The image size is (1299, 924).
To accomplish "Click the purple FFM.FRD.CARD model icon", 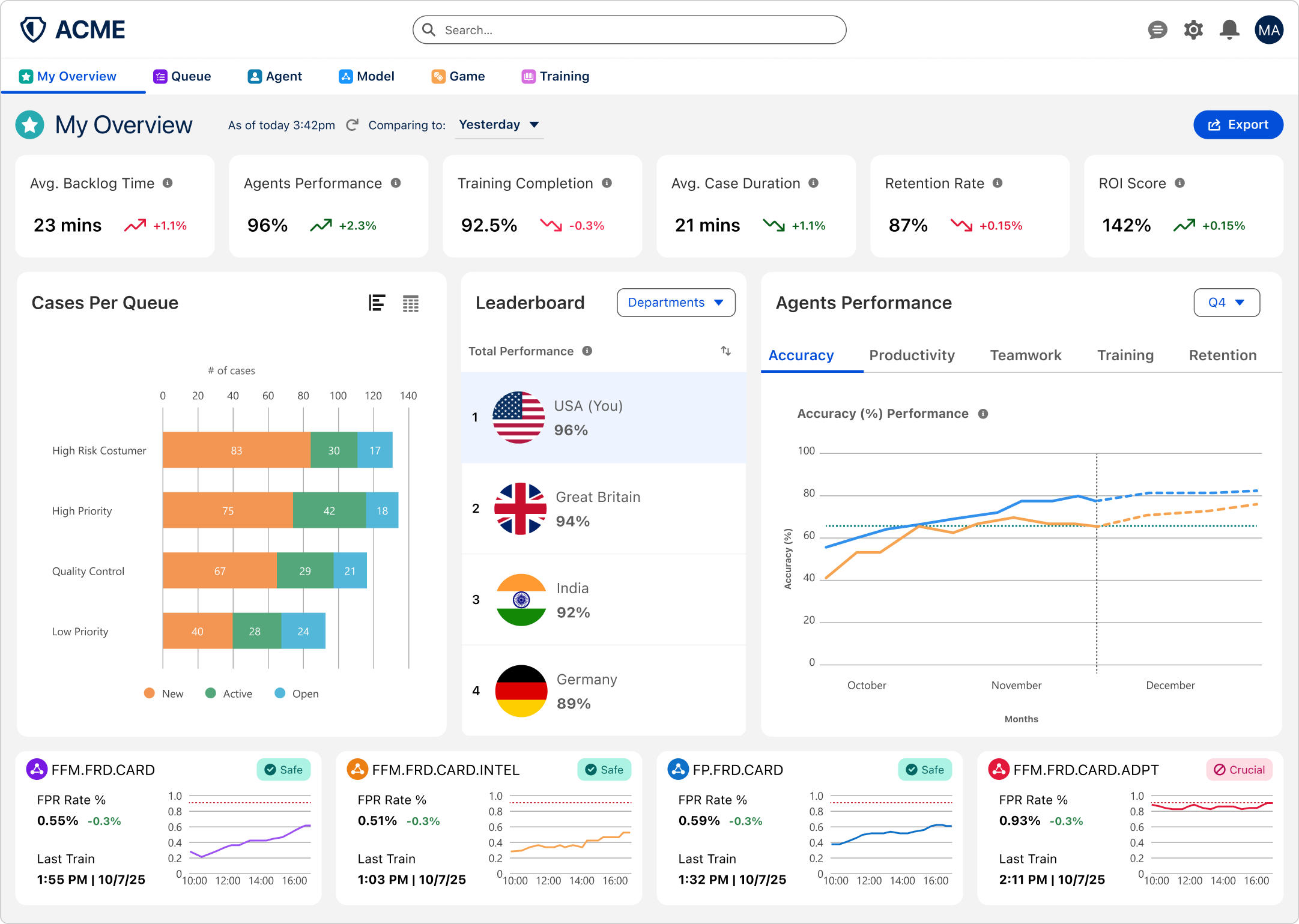I will click(37, 770).
